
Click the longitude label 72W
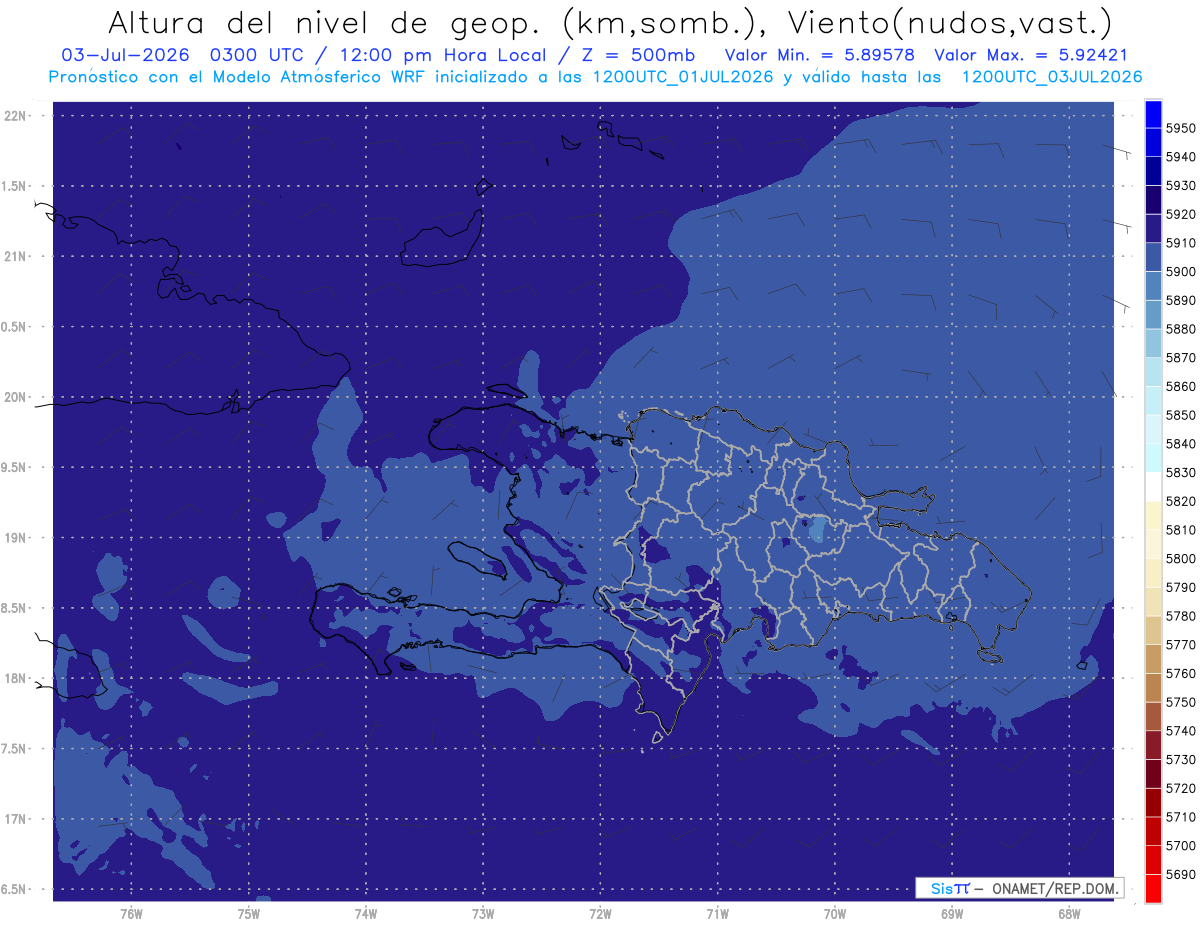tap(600, 914)
